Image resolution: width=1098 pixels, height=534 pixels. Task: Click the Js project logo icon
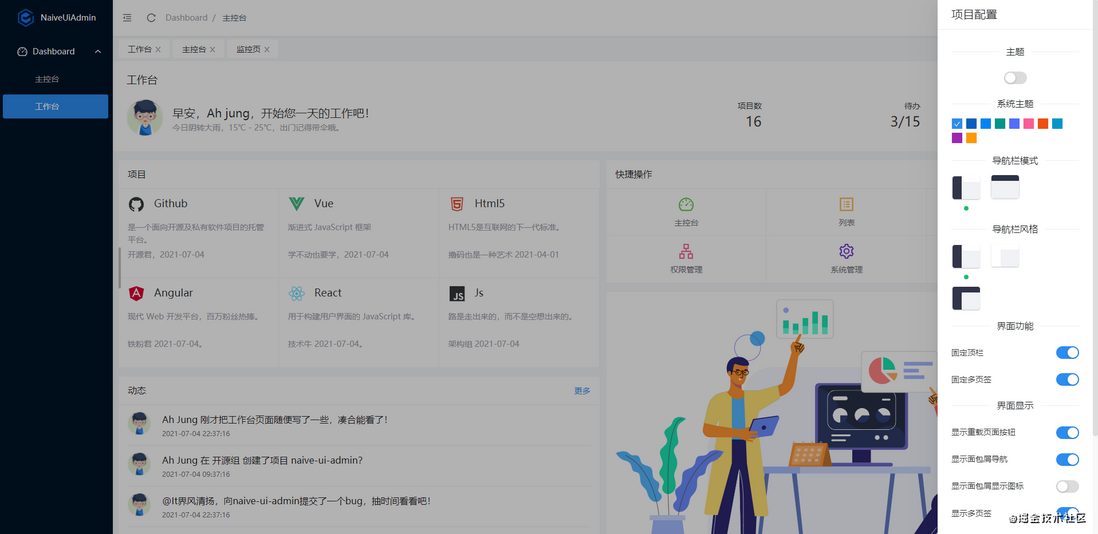click(x=457, y=294)
